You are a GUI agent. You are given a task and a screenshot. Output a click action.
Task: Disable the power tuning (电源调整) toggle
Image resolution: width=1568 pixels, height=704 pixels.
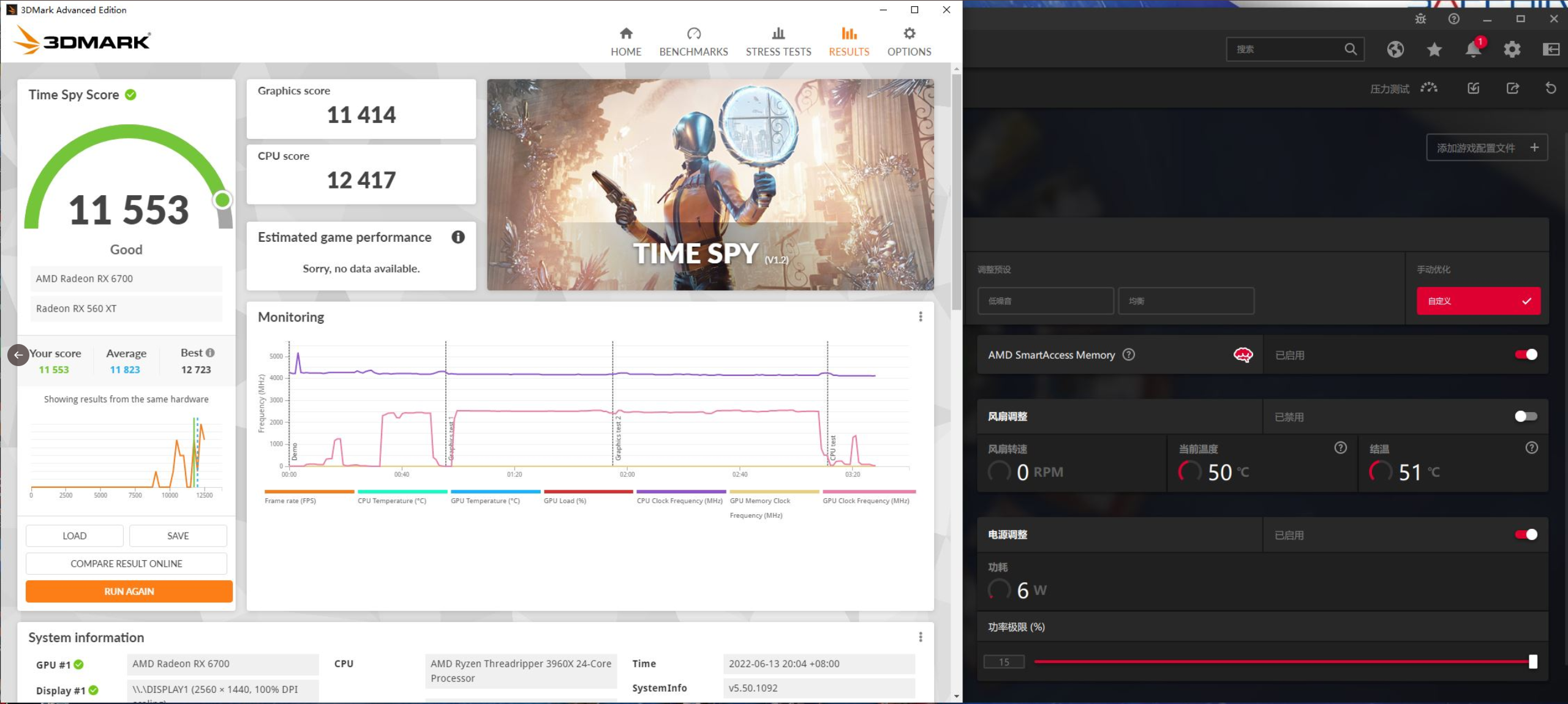point(1525,534)
